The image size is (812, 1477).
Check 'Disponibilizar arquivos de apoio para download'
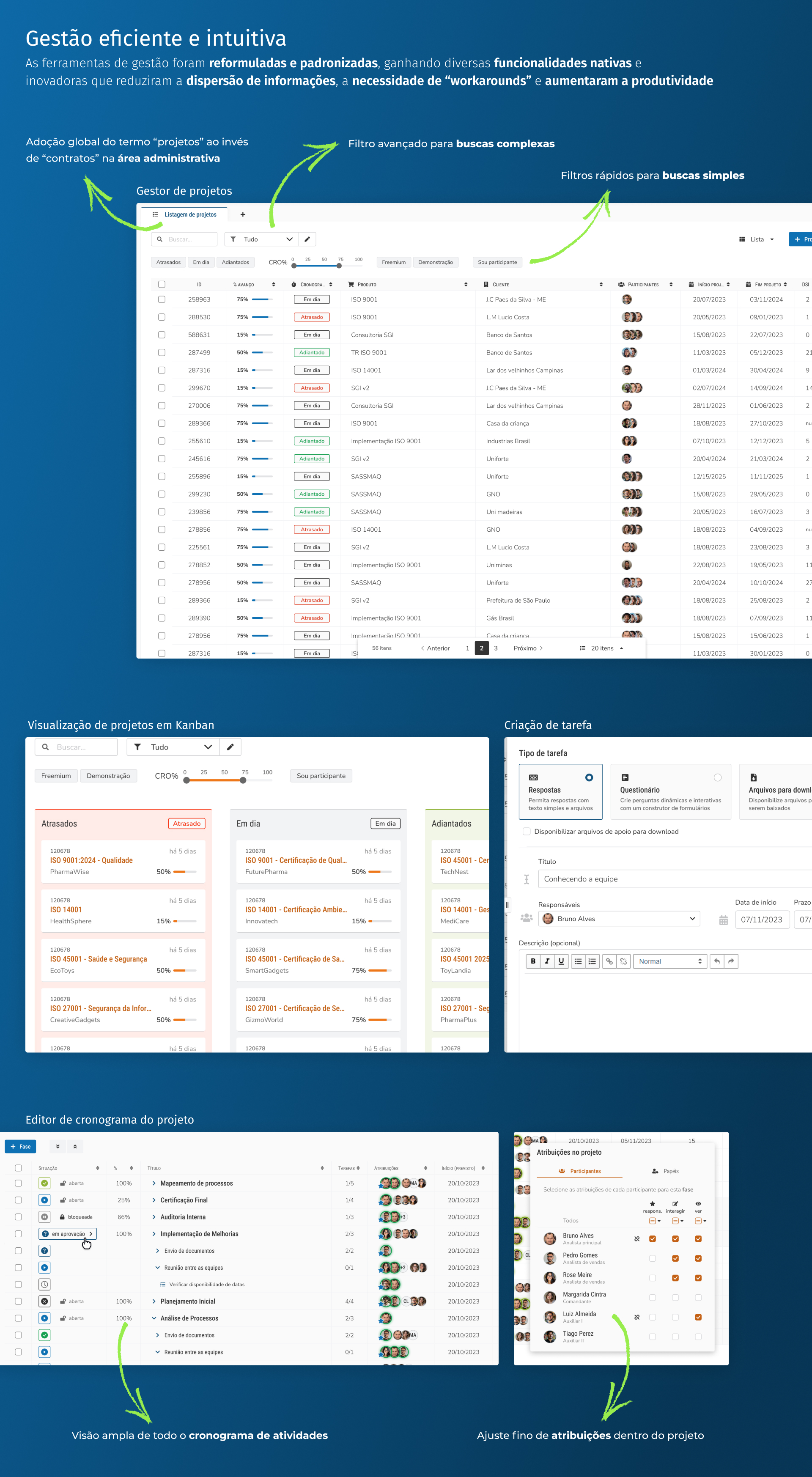[x=527, y=832]
